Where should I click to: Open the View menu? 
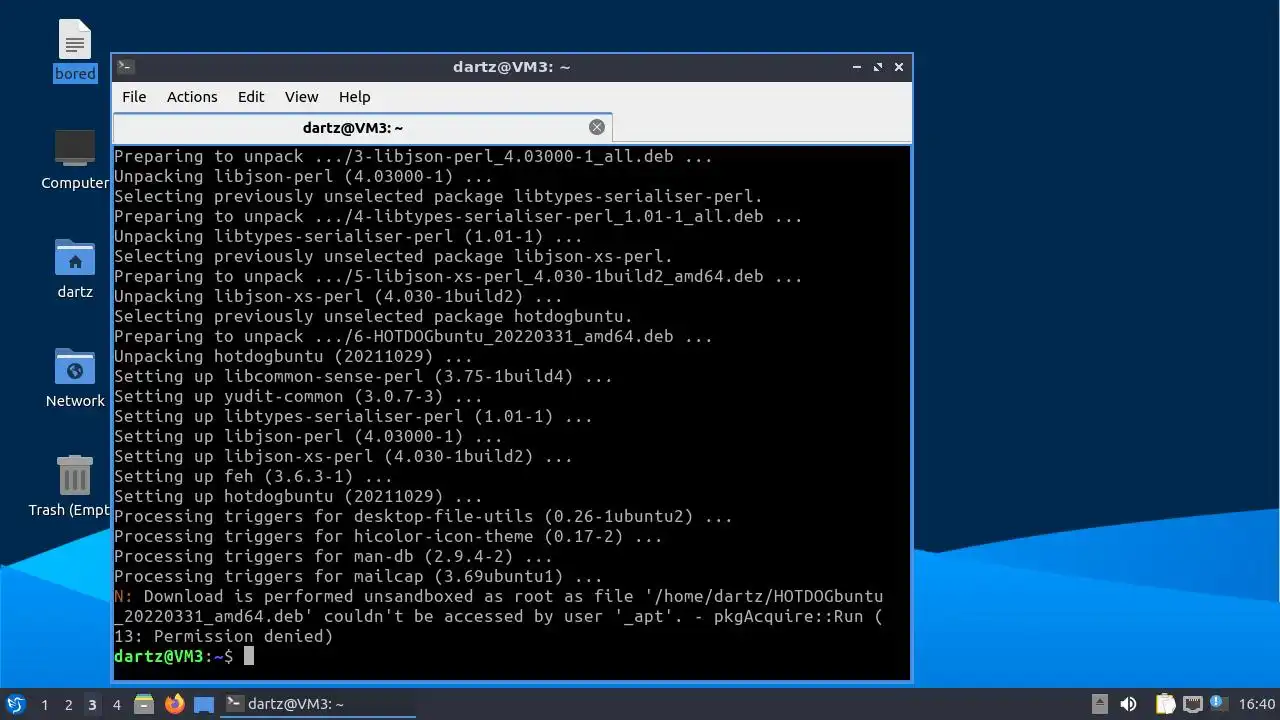pos(301,97)
